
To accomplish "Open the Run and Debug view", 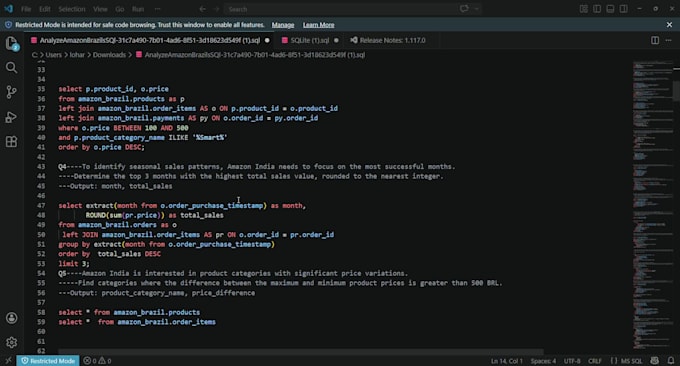I will coord(12,117).
